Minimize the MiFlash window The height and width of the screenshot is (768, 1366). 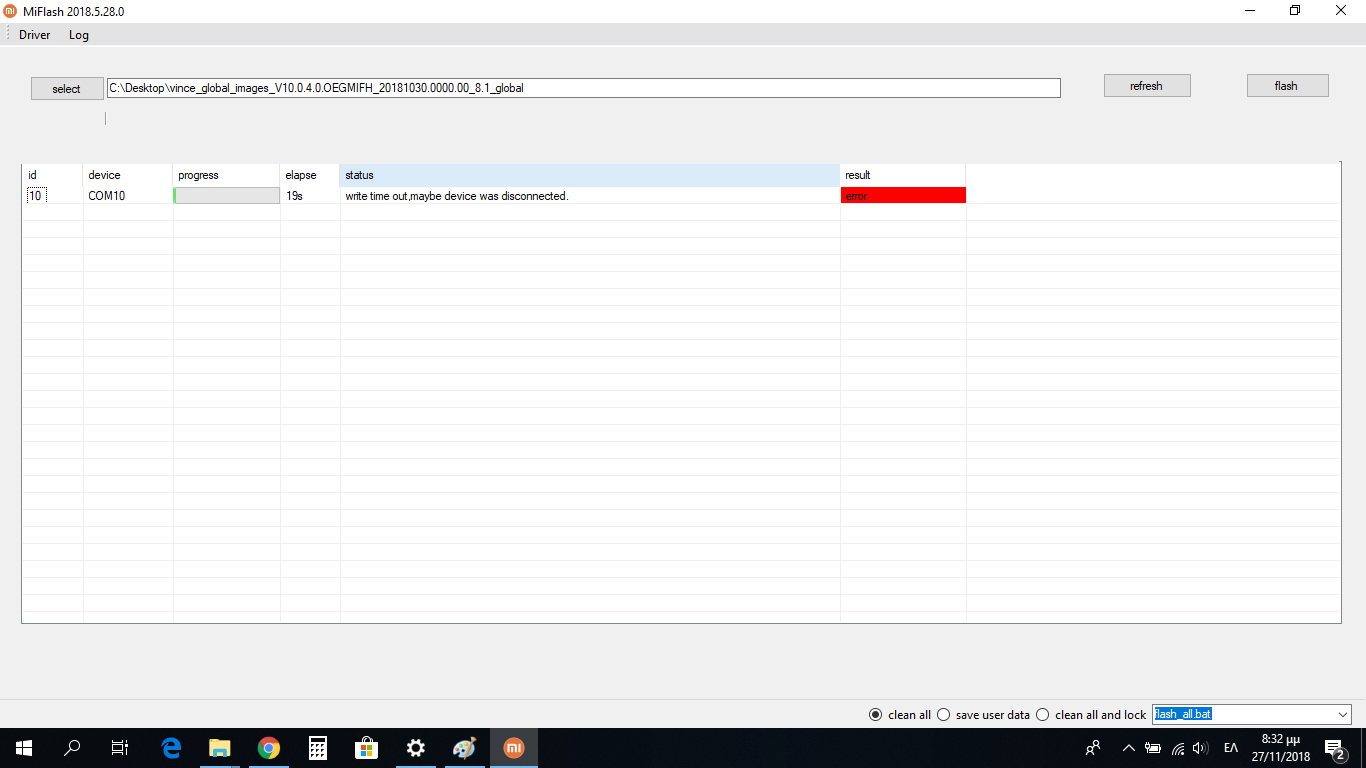pyautogui.click(x=1250, y=11)
